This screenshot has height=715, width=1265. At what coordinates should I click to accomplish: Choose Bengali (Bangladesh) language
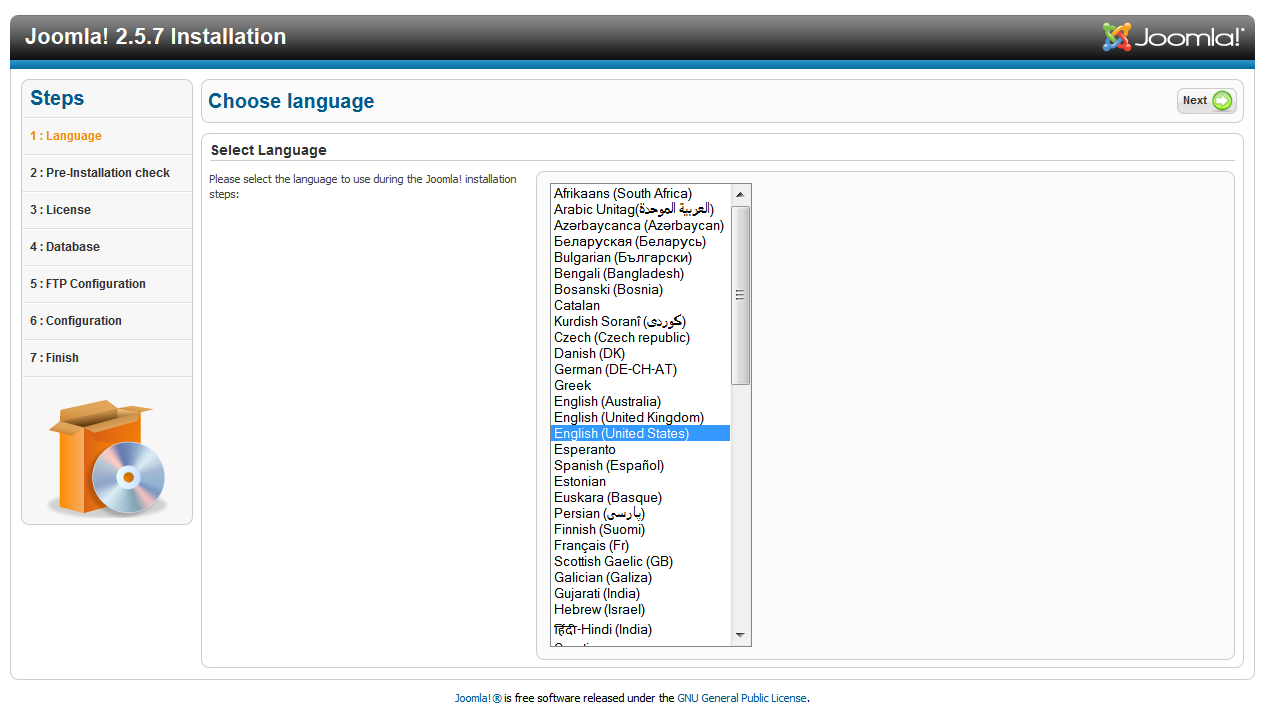click(x=640, y=274)
